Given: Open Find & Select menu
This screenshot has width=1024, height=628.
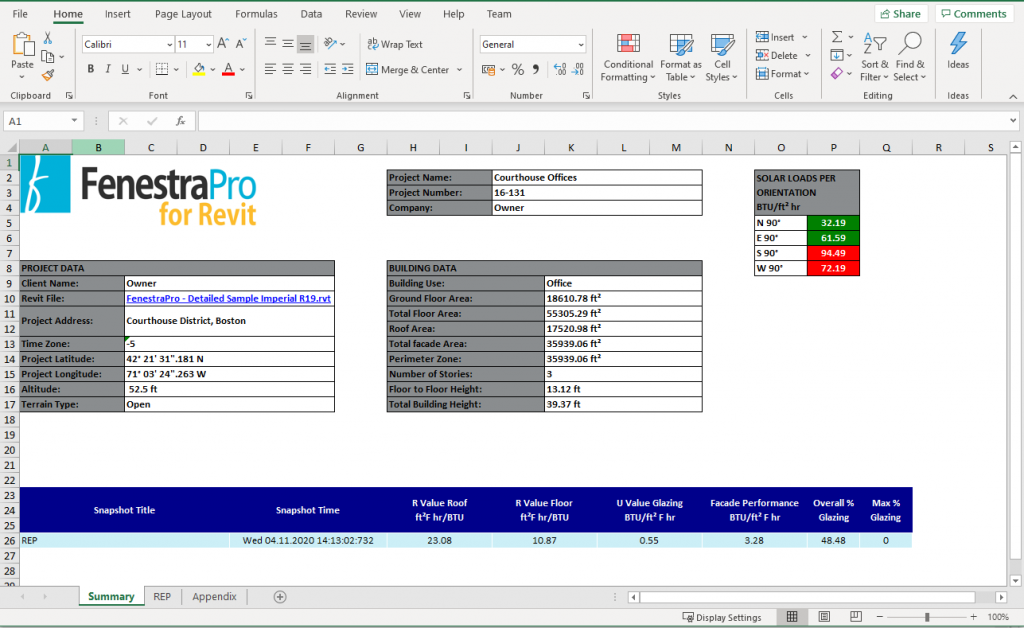Looking at the screenshot, I should 910,57.
